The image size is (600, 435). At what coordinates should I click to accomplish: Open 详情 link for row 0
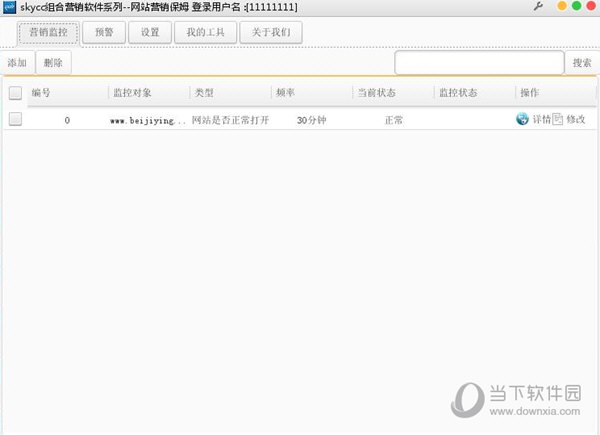pos(542,120)
